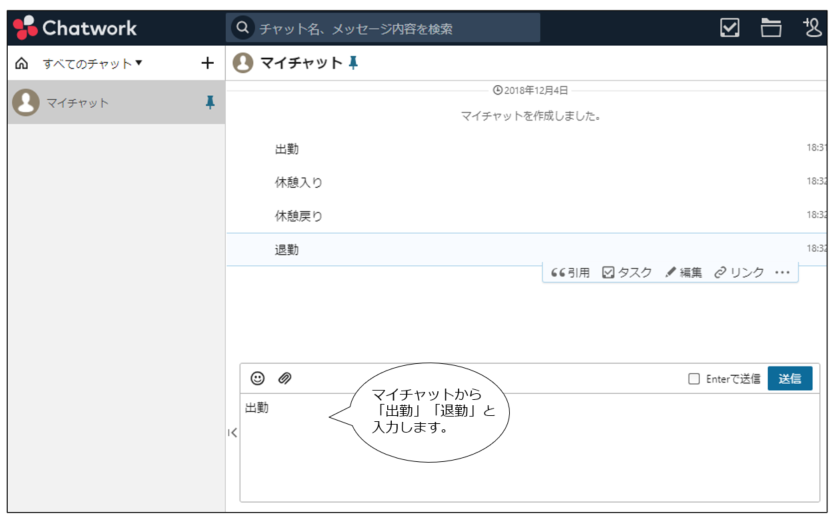Open the file management folder icon
Image resolution: width=836 pixels, height=521 pixels.
(770, 28)
